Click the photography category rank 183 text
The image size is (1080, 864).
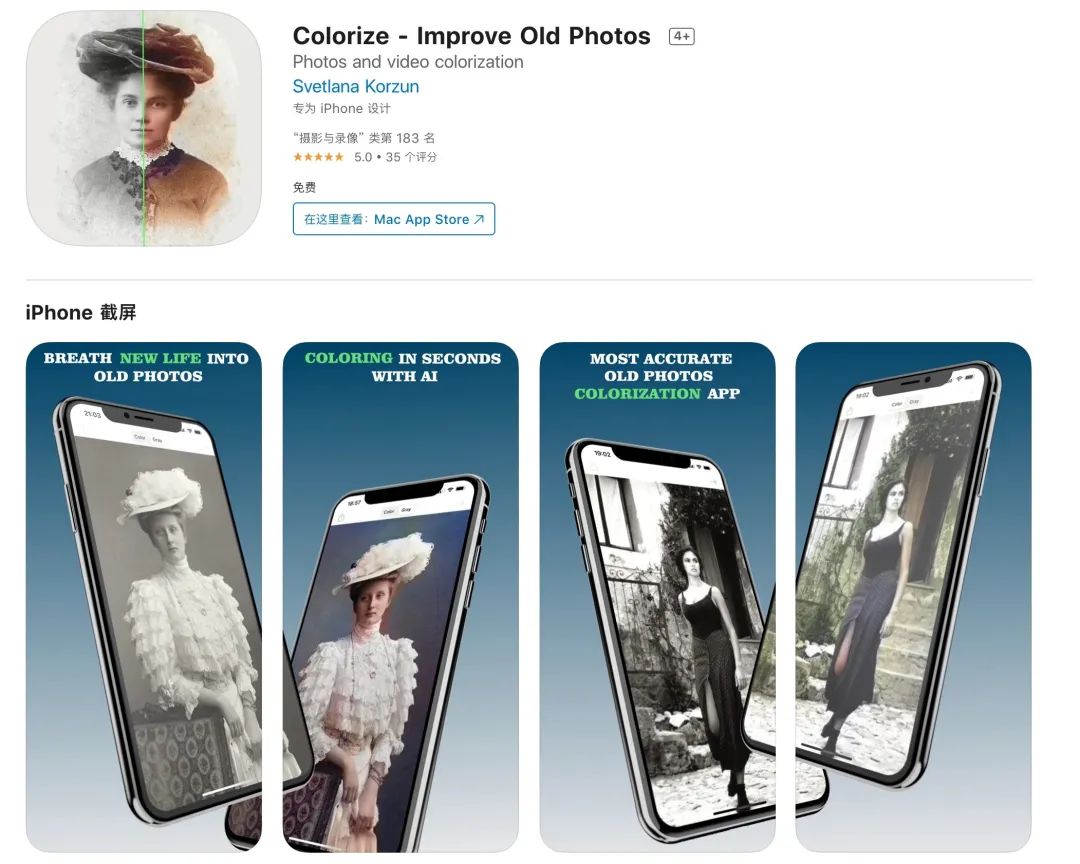point(364,138)
